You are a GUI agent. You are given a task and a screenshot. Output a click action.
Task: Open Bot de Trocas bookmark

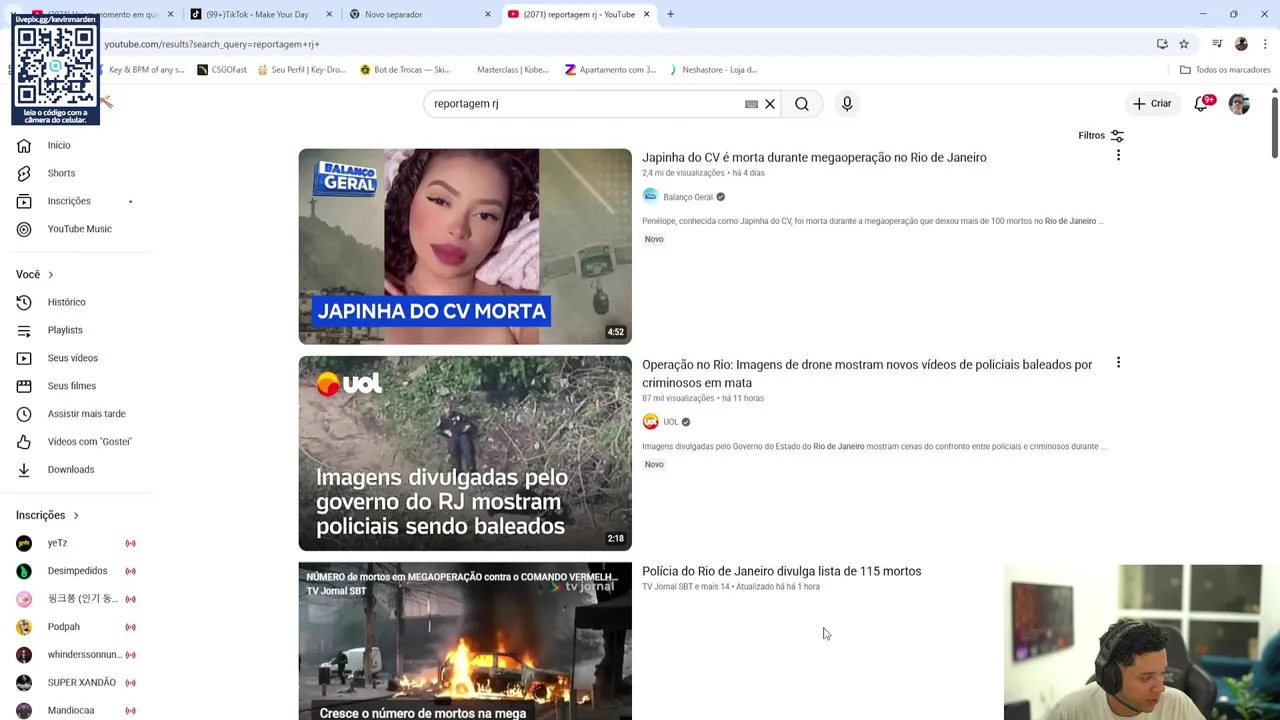point(405,70)
